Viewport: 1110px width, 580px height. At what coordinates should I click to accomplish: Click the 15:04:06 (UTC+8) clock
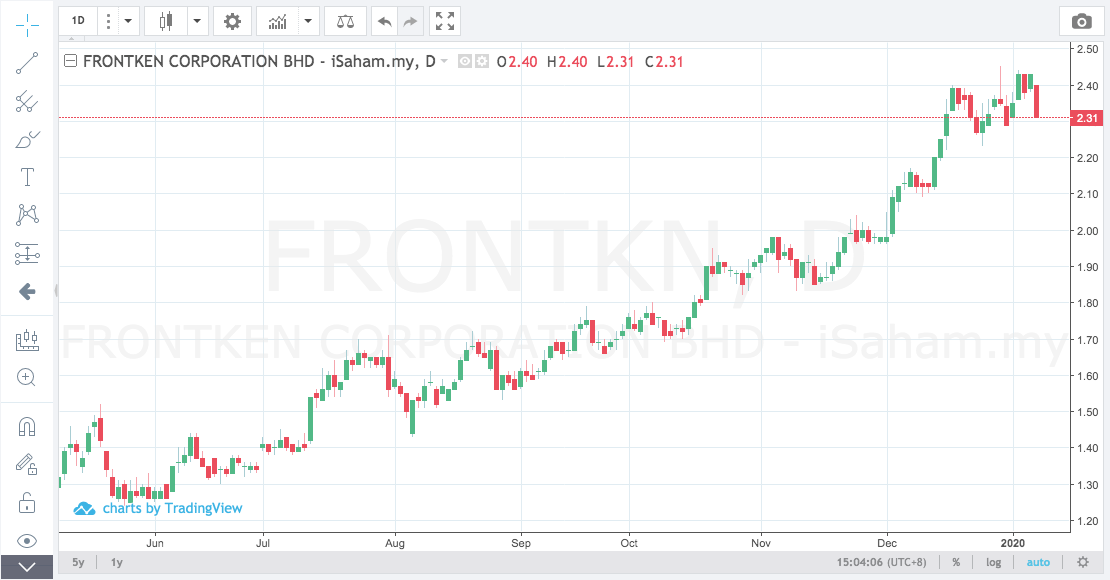[881, 562]
